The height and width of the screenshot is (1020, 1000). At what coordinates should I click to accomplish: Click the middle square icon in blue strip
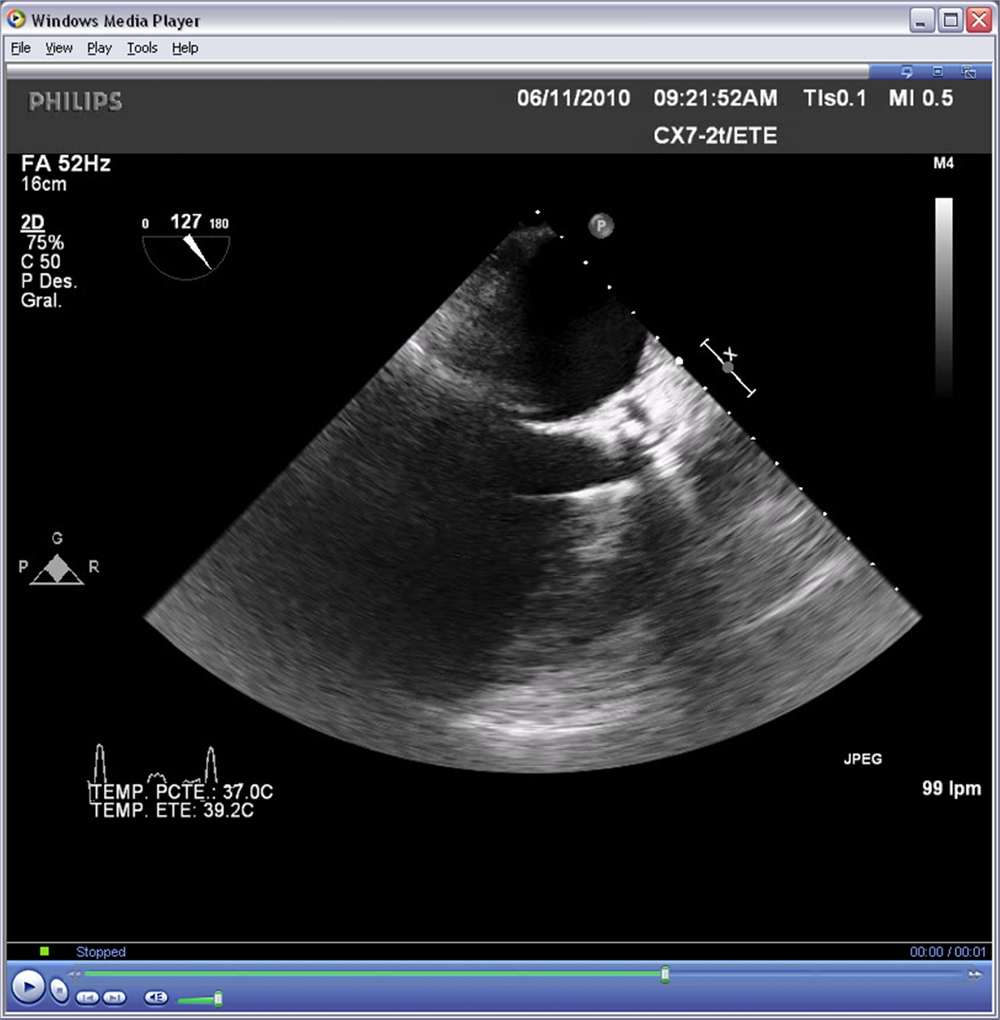[x=938, y=72]
